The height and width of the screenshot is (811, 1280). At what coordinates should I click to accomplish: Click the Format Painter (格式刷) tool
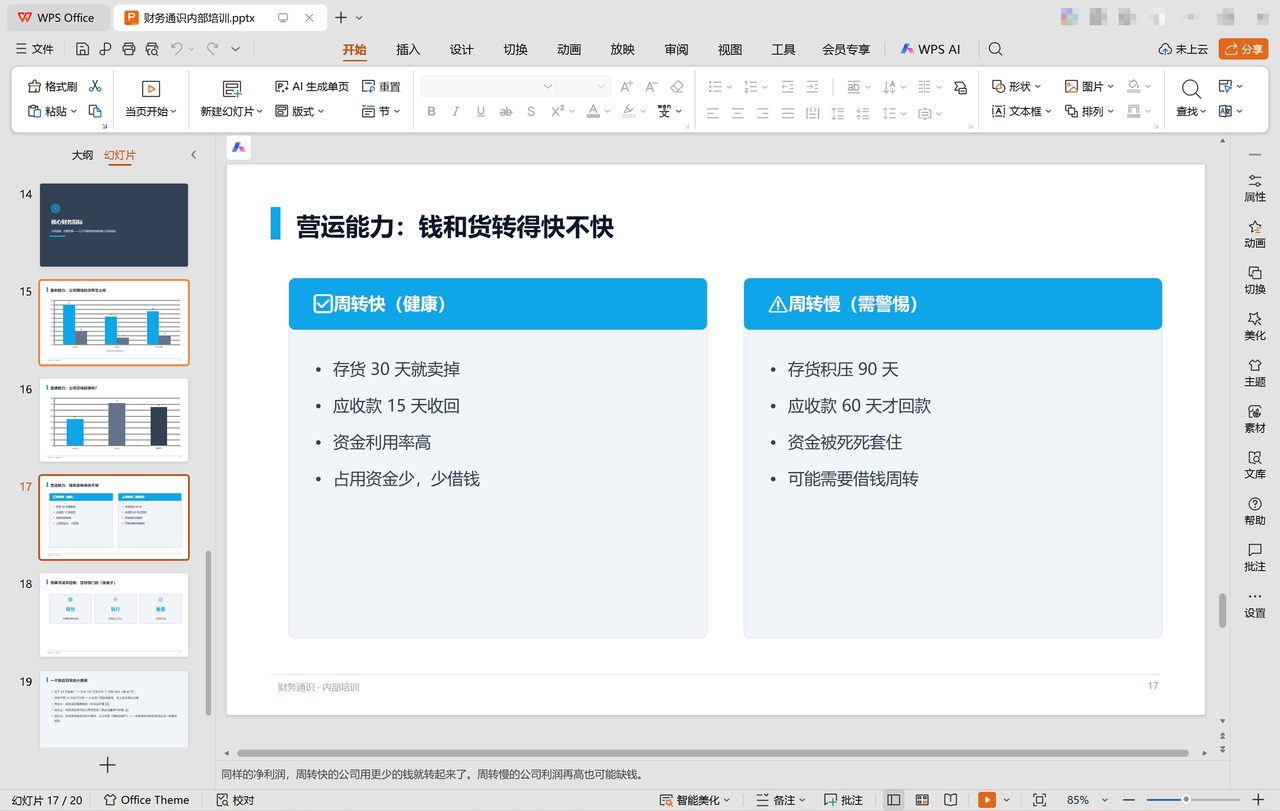(53, 87)
